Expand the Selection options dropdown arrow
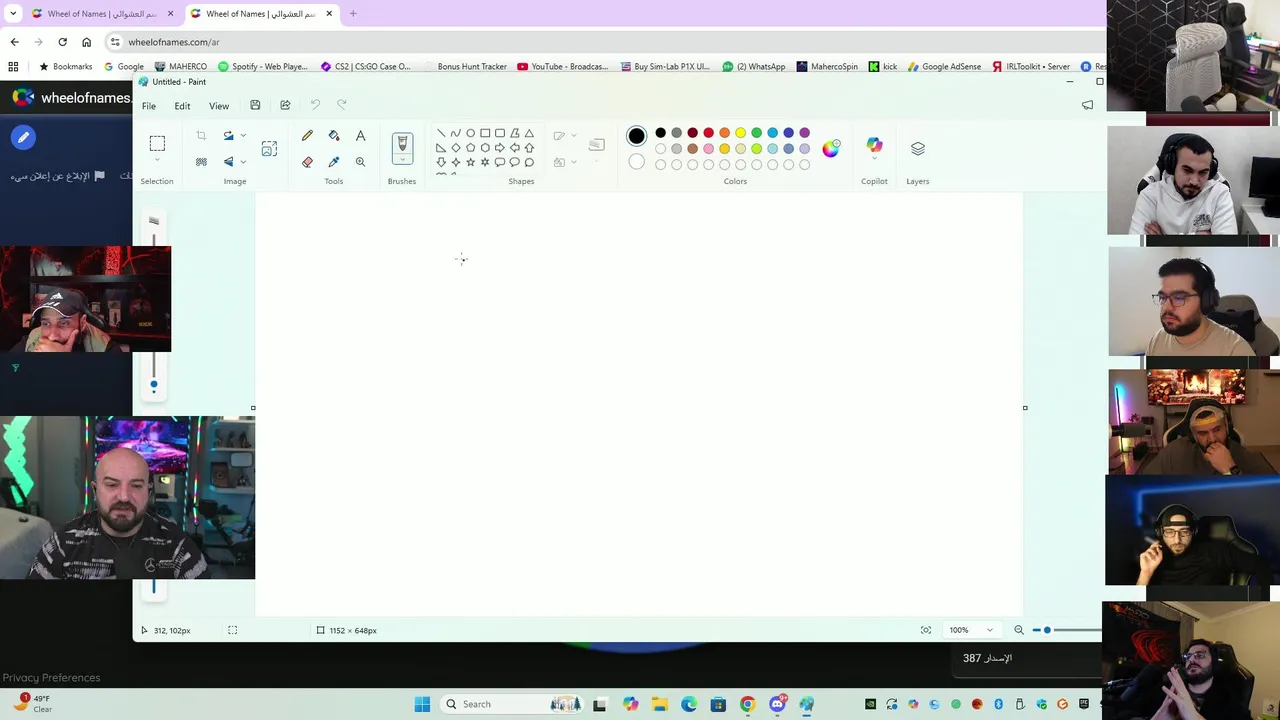Viewport: 1280px width, 720px height. [157, 161]
